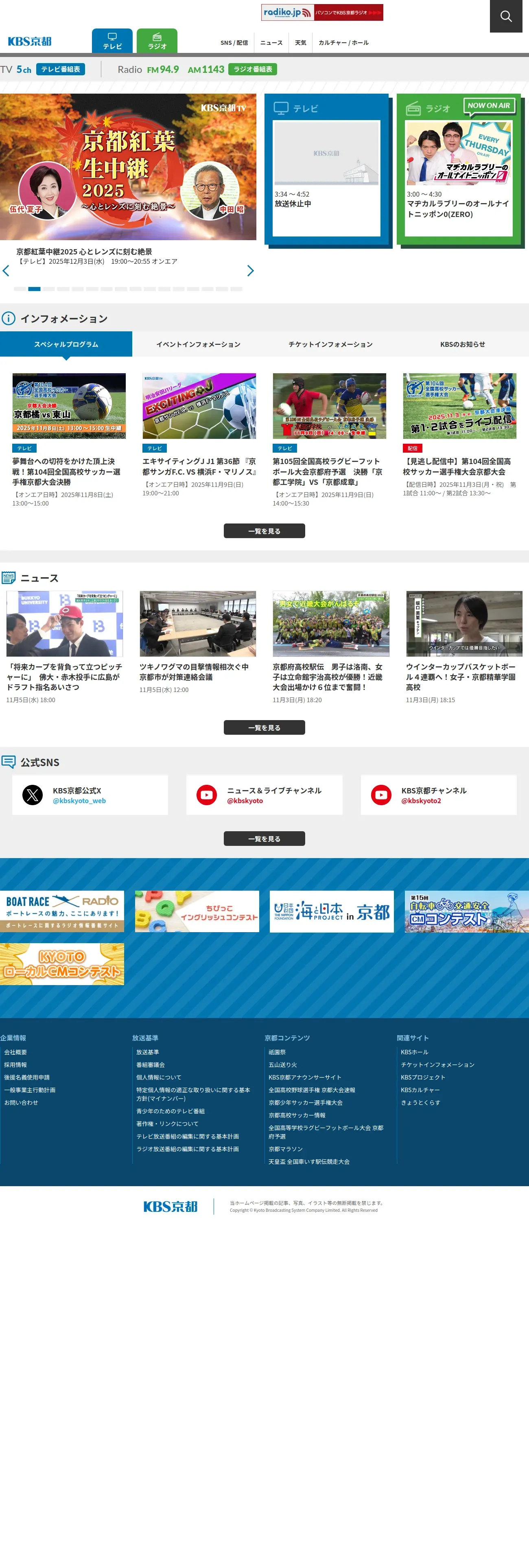
Task: Open the テレビ番組表 schedule button
Action: pyautogui.click(x=60, y=69)
